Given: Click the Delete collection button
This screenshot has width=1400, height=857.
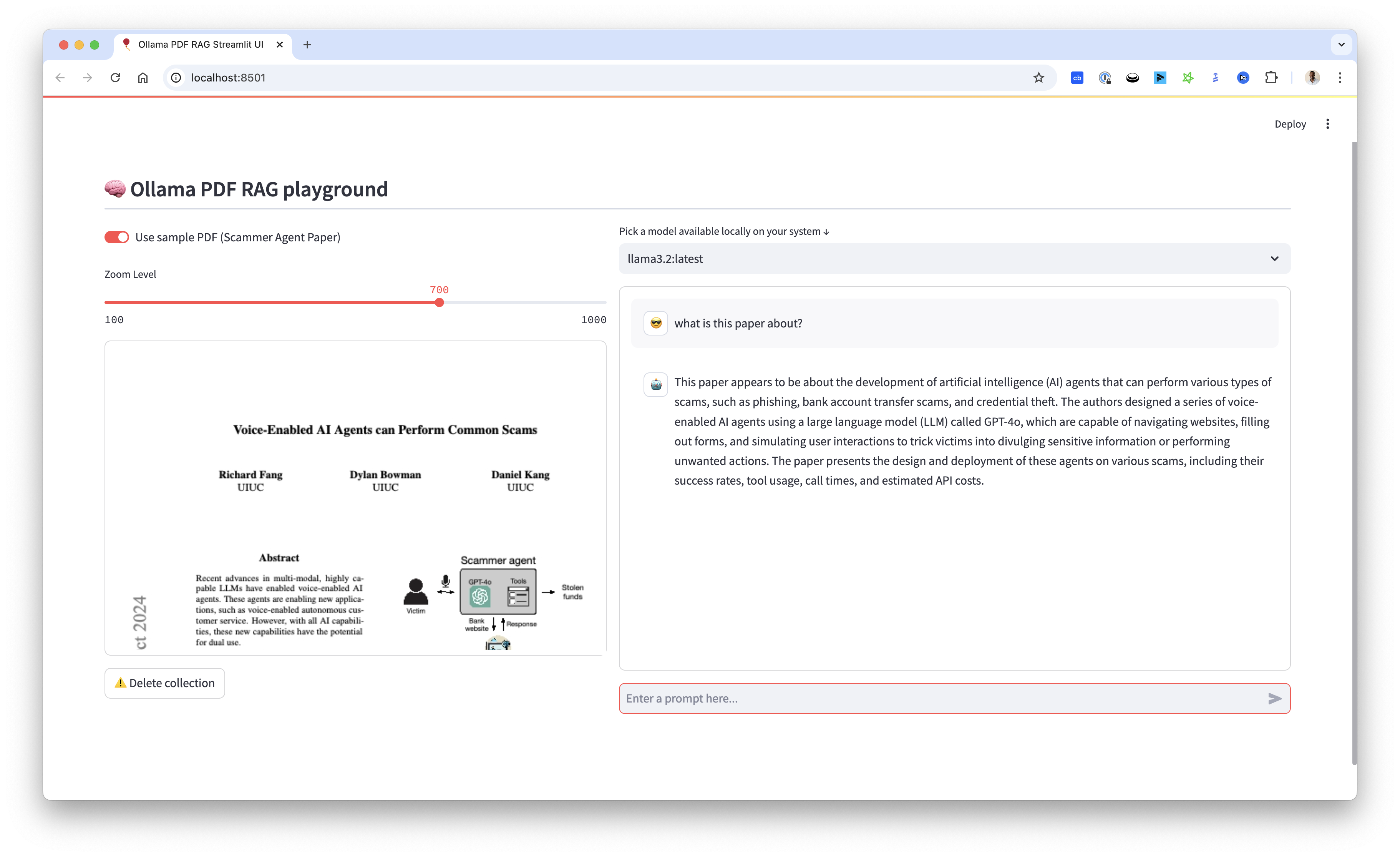Looking at the screenshot, I should click(x=165, y=683).
